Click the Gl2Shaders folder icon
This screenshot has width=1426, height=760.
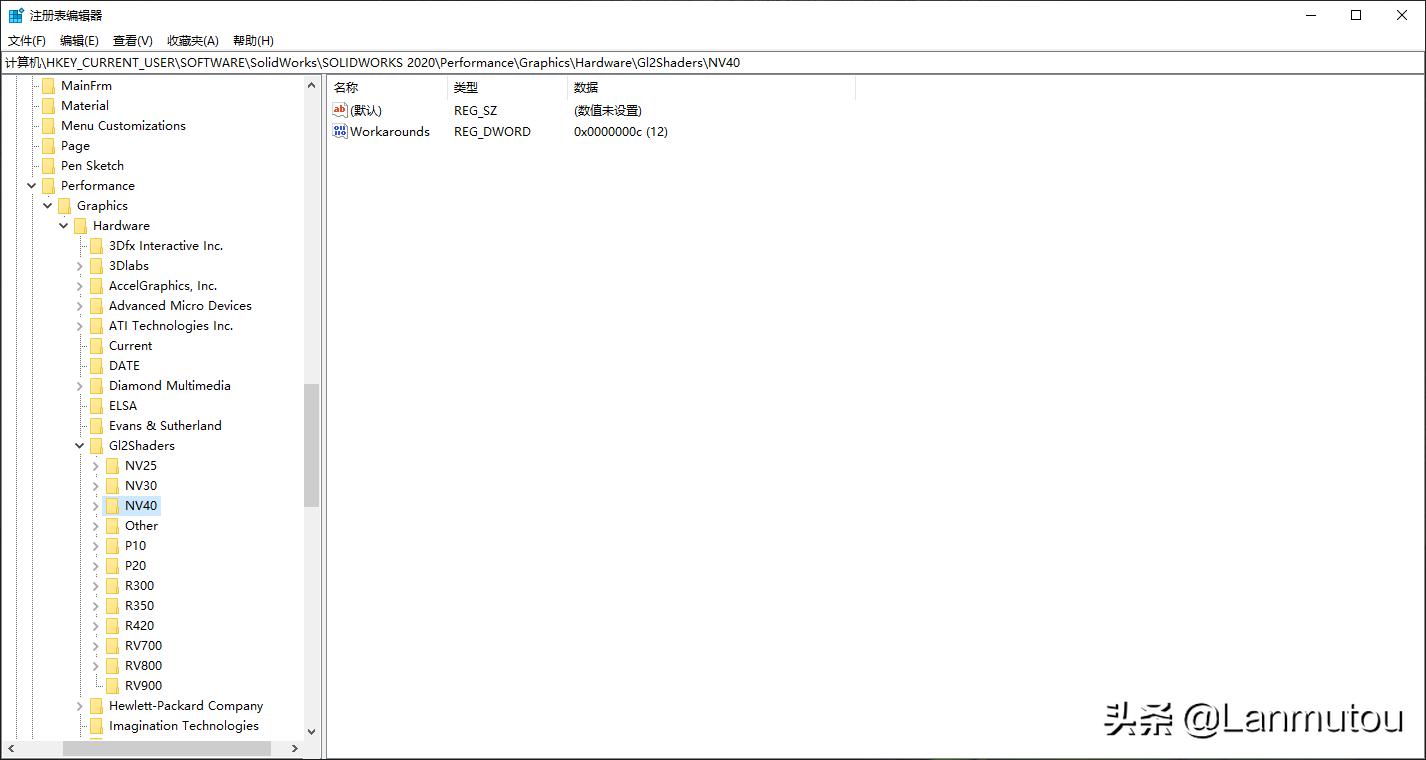97,445
